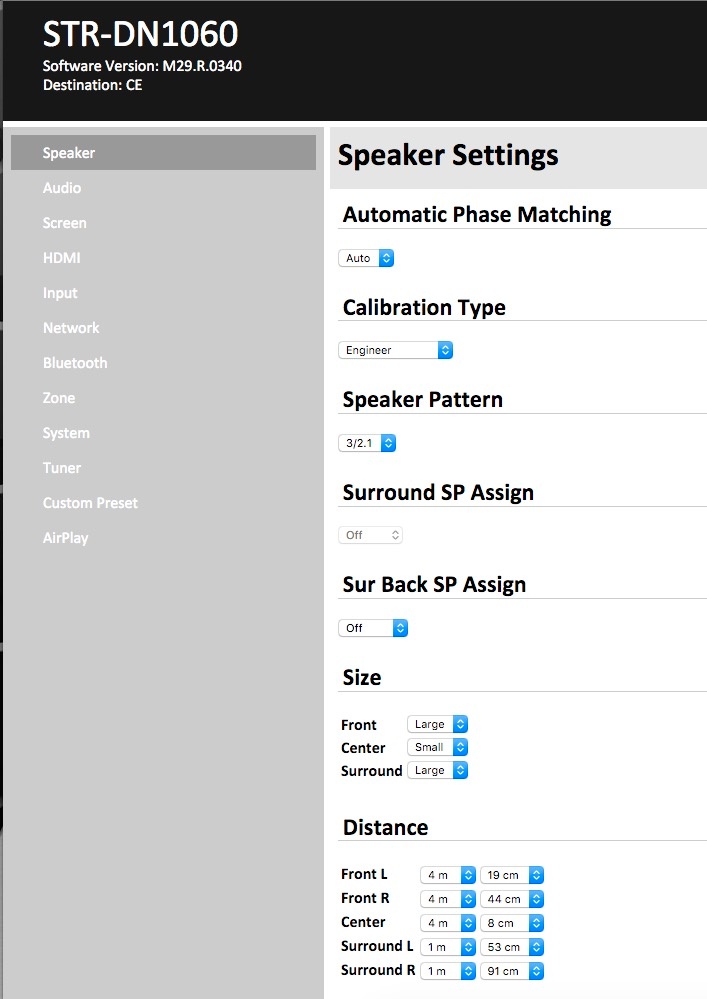Select Bluetooth in the sidebar
Viewport: 707px width, 999px height.
click(75, 363)
